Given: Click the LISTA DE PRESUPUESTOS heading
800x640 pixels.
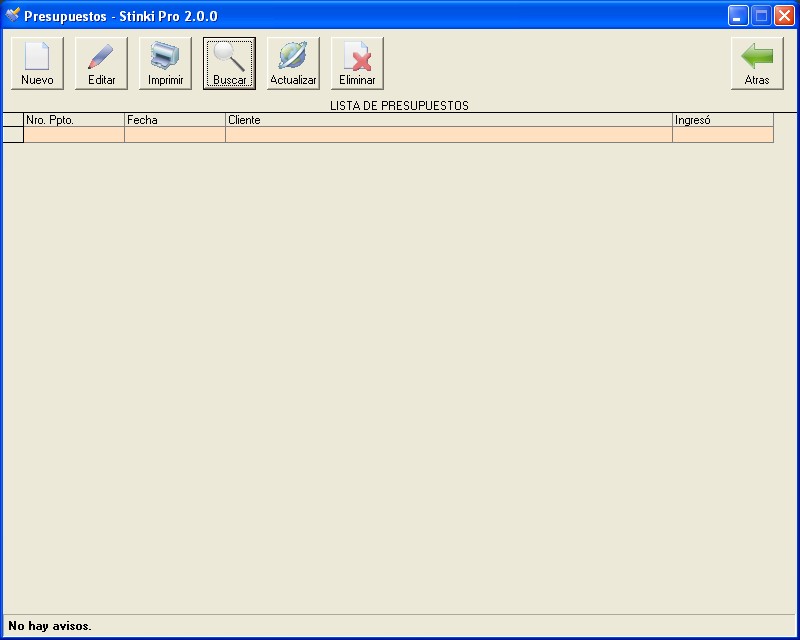Looking at the screenshot, I should click(x=399, y=106).
